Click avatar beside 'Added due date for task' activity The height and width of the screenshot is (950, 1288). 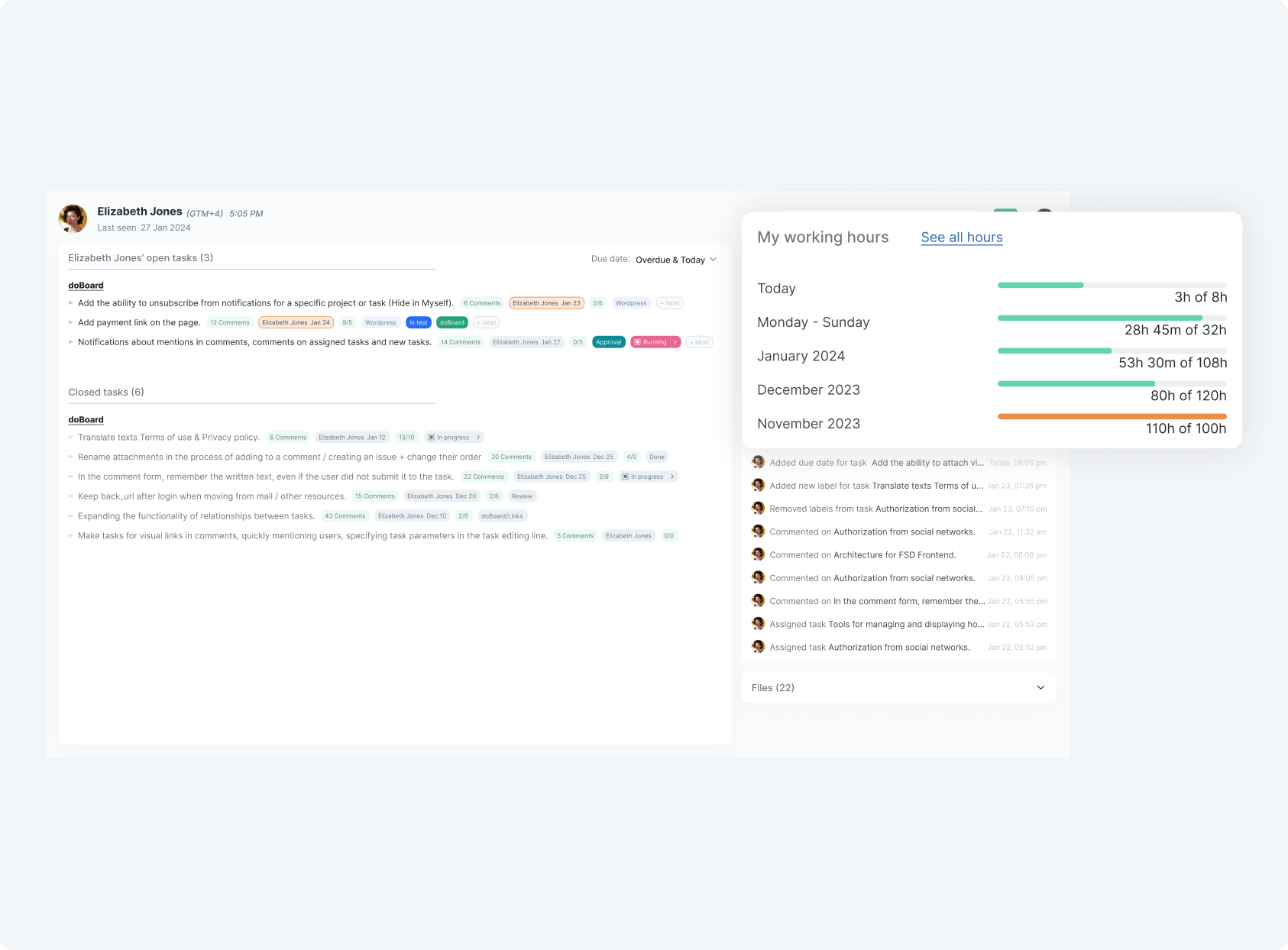click(x=758, y=462)
